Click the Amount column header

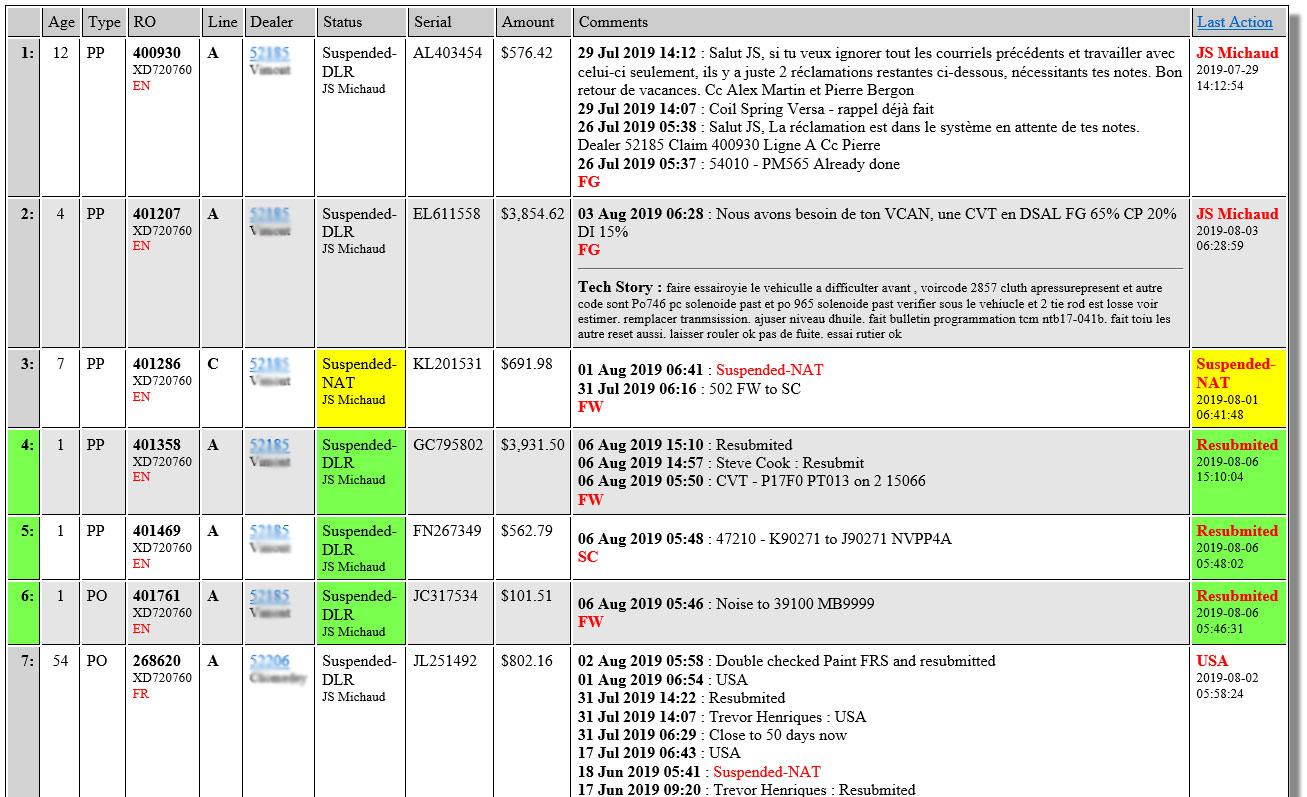(x=528, y=22)
